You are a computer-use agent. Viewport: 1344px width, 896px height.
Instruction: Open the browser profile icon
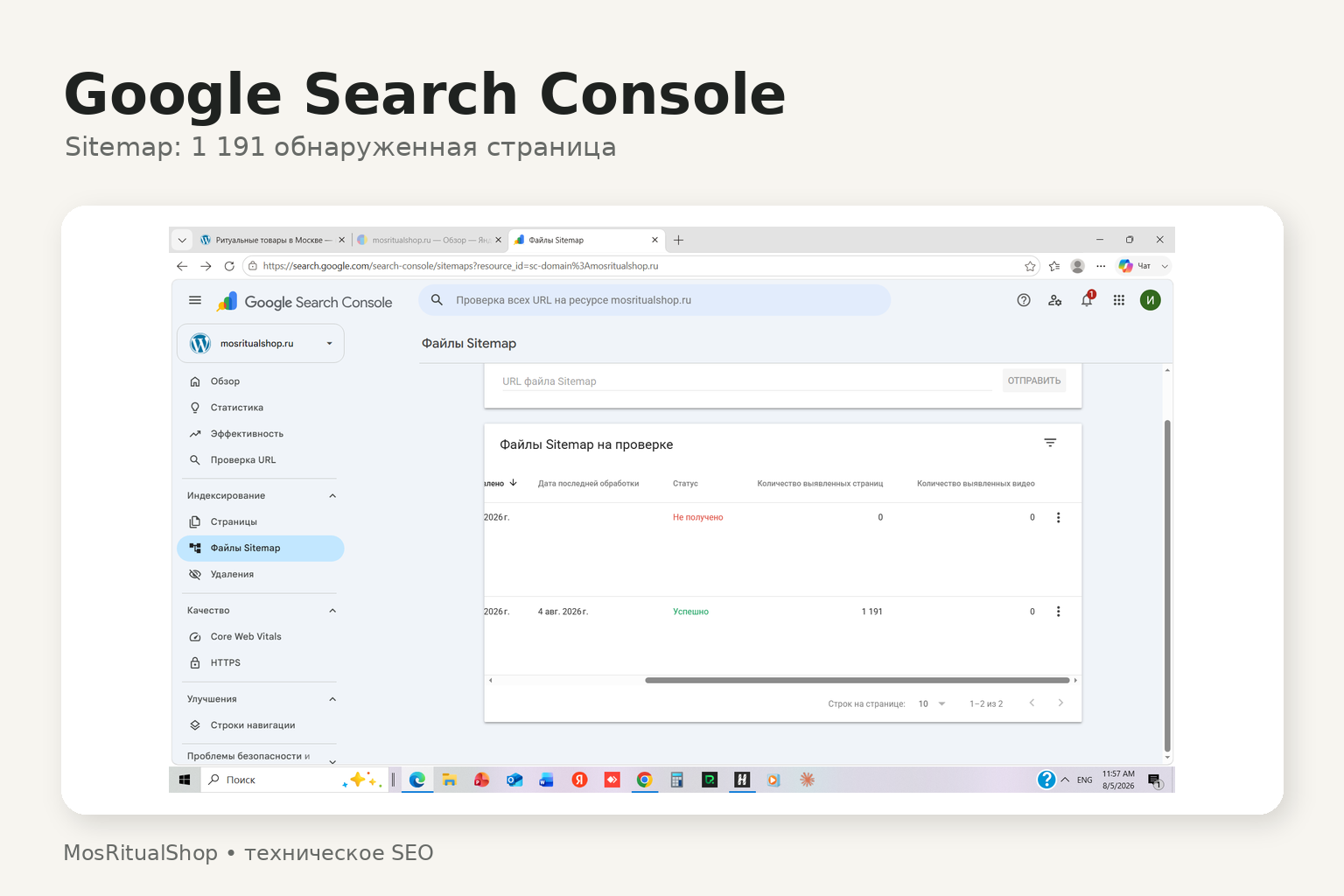coord(1078,266)
